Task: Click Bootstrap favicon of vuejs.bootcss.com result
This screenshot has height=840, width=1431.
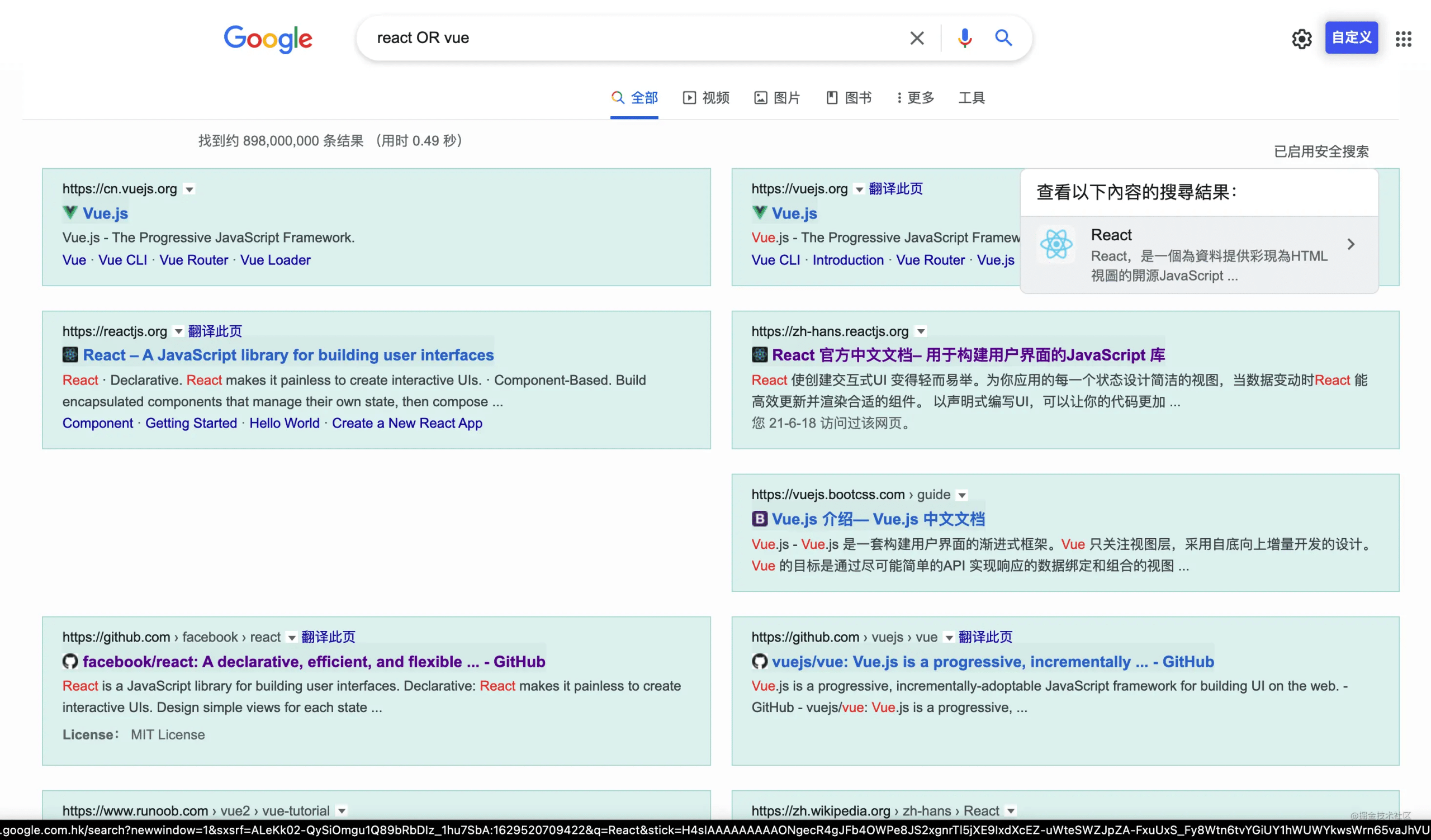Action: [x=759, y=519]
